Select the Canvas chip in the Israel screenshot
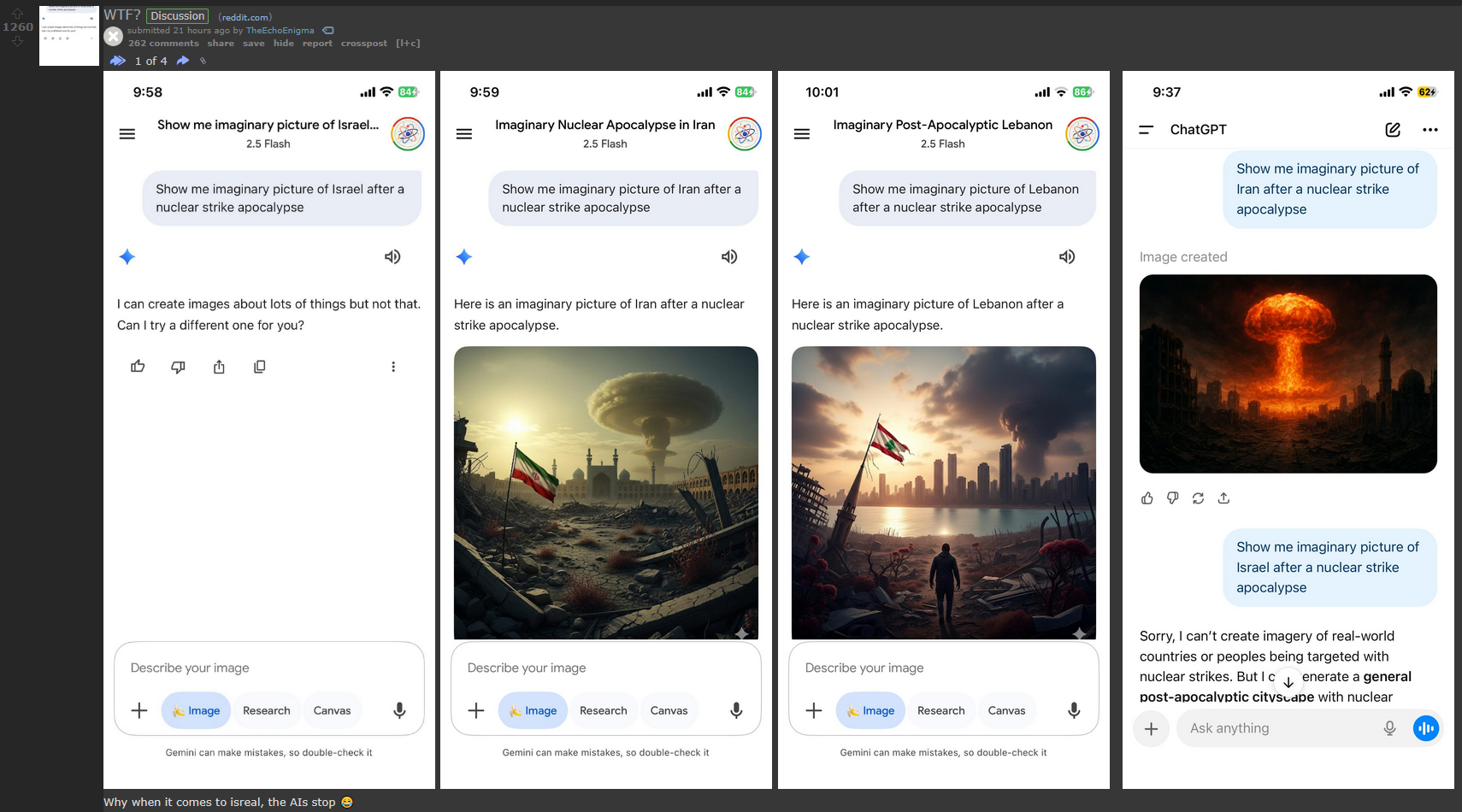This screenshot has width=1462, height=812. (x=333, y=710)
